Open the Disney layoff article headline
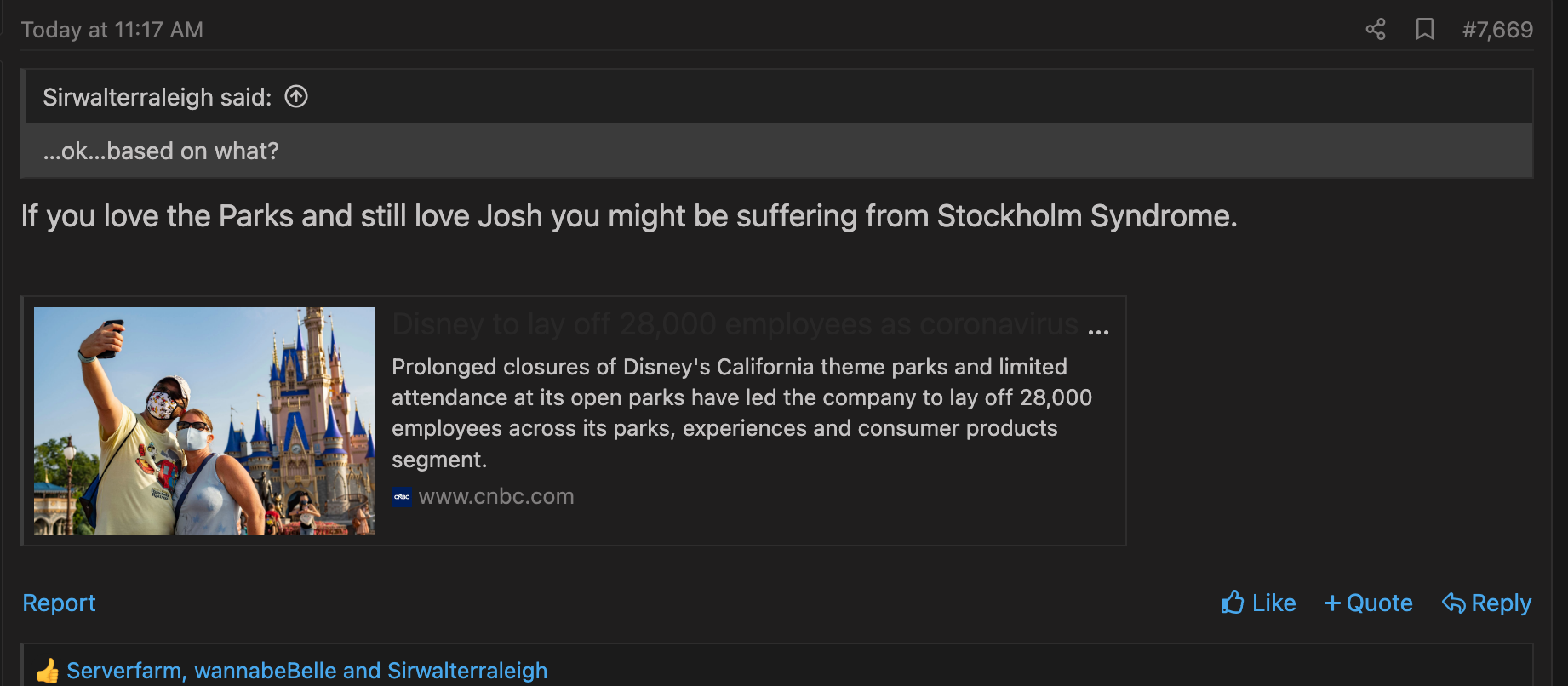Viewport: 1568px width, 686px height. coord(735,325)
